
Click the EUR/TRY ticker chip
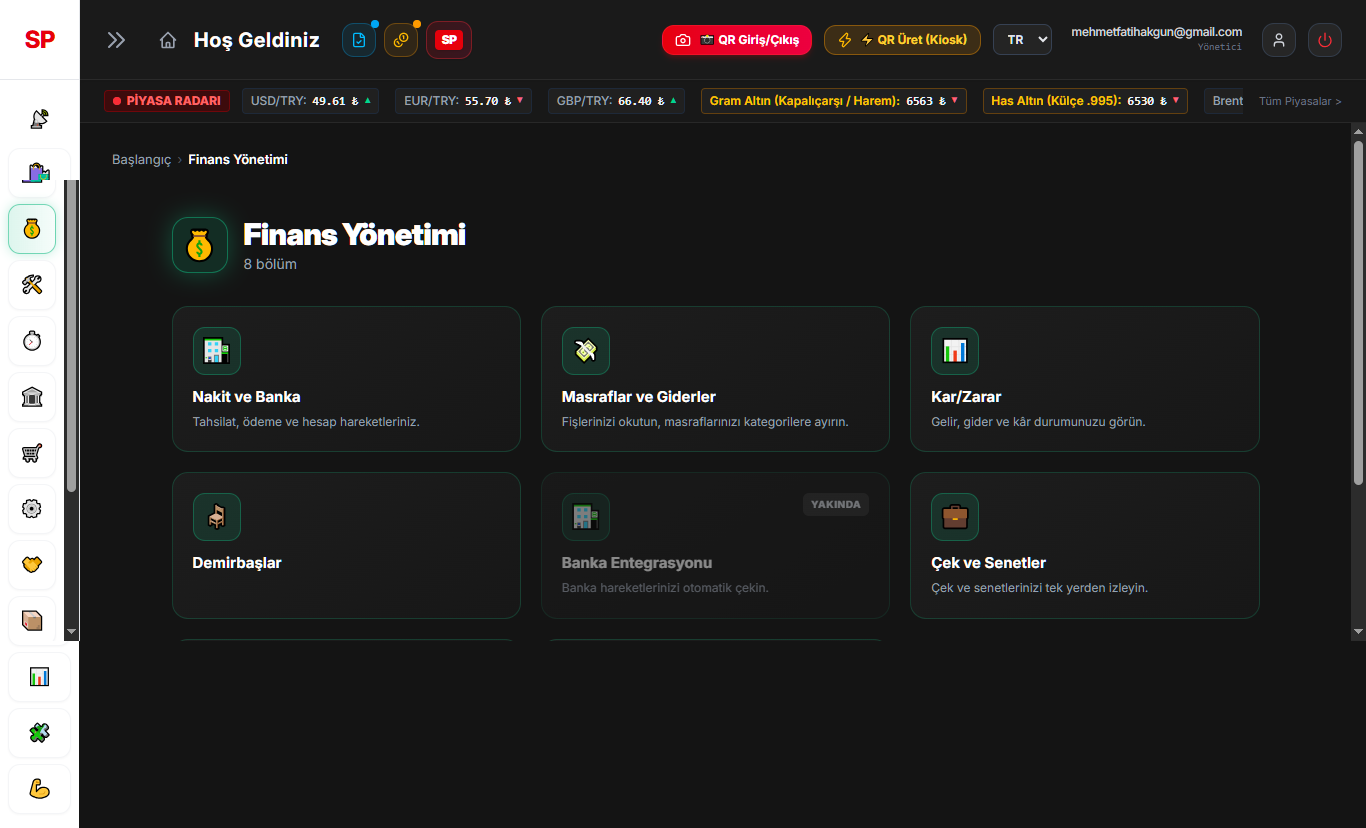(463, 101)
